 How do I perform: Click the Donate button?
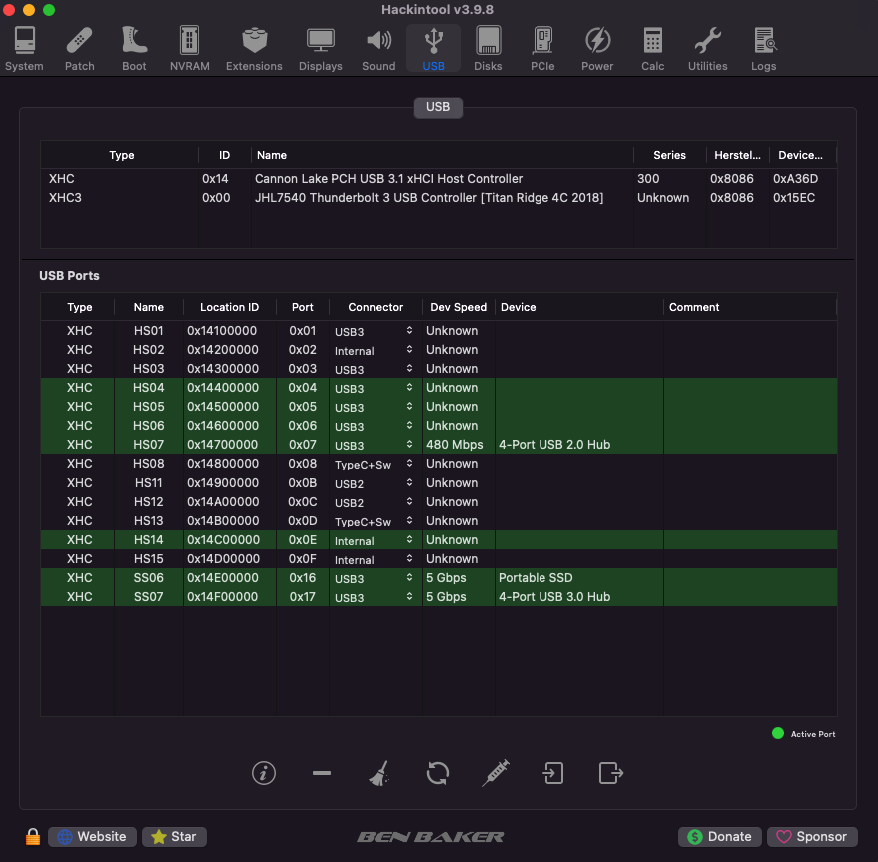719,837
